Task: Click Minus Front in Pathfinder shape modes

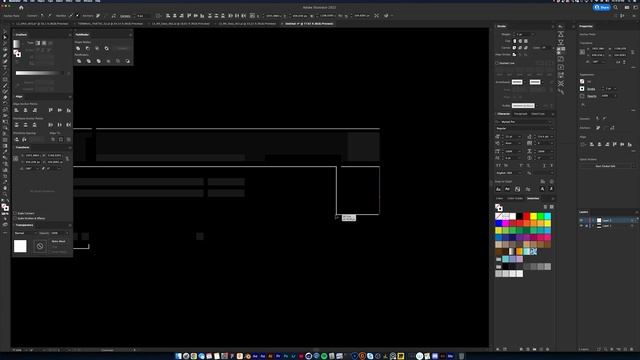Action: (x=88, y=48)
